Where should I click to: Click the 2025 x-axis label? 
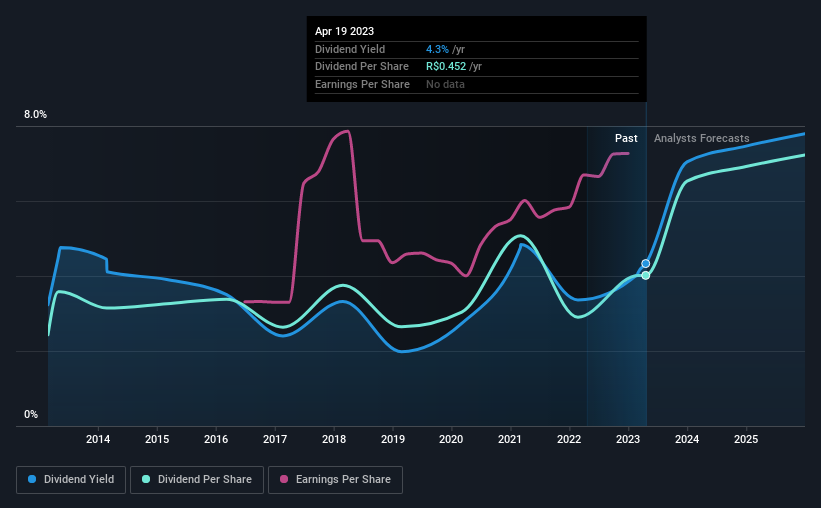746,439
